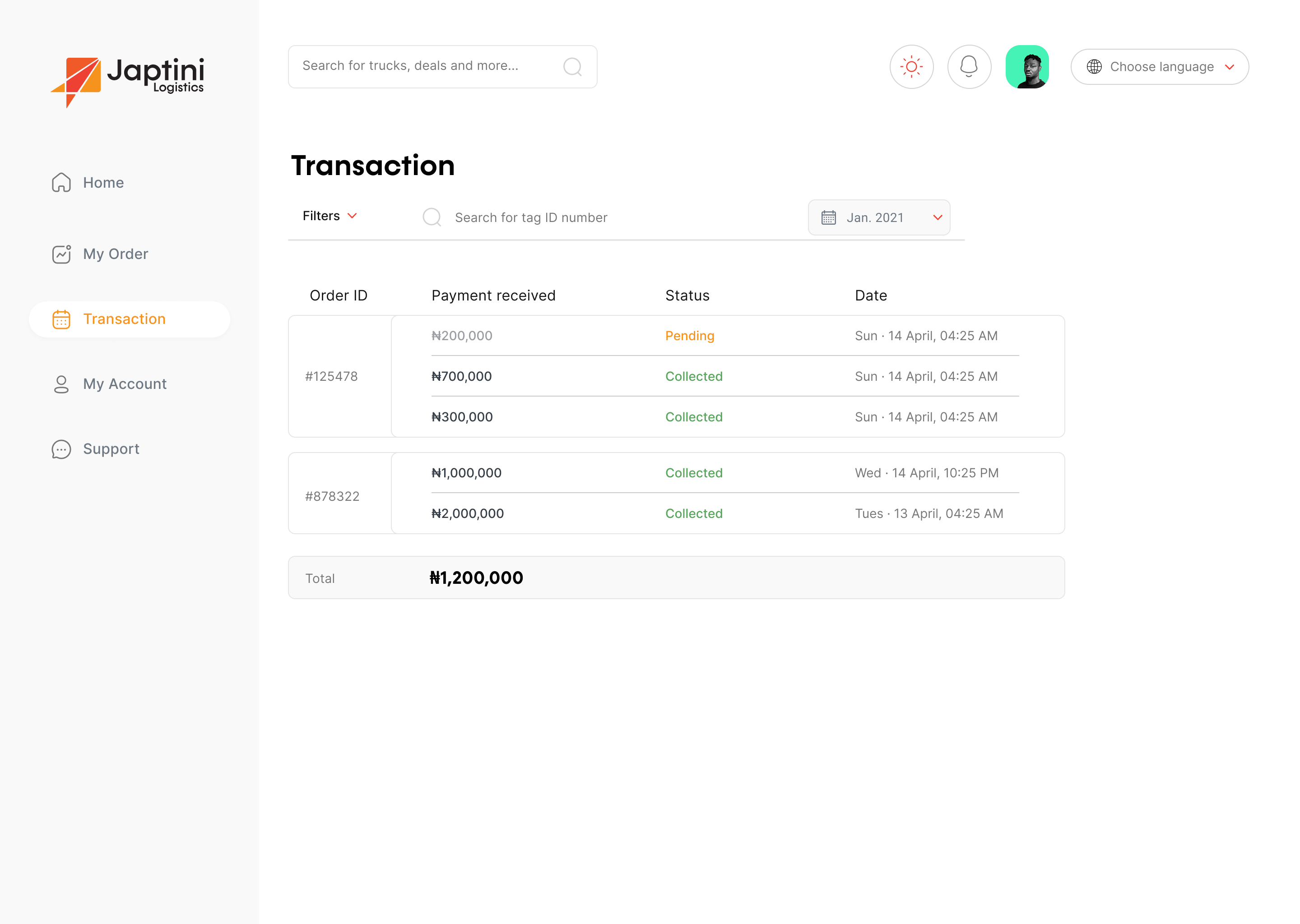1300x924 pixels.
Task: Toggle the sun light-mode theme button
Action: pyautogui.click(x=911, y=67)
